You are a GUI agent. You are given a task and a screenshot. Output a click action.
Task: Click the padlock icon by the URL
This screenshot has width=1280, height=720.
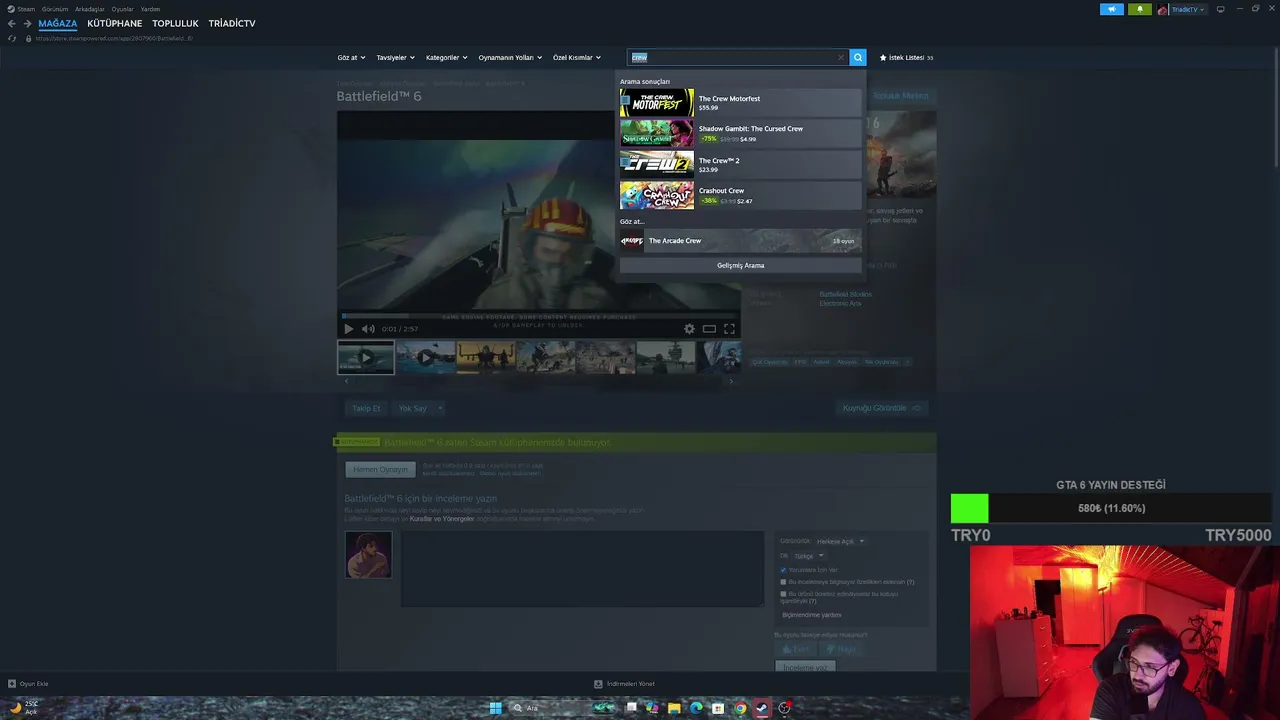coord(28,38)
